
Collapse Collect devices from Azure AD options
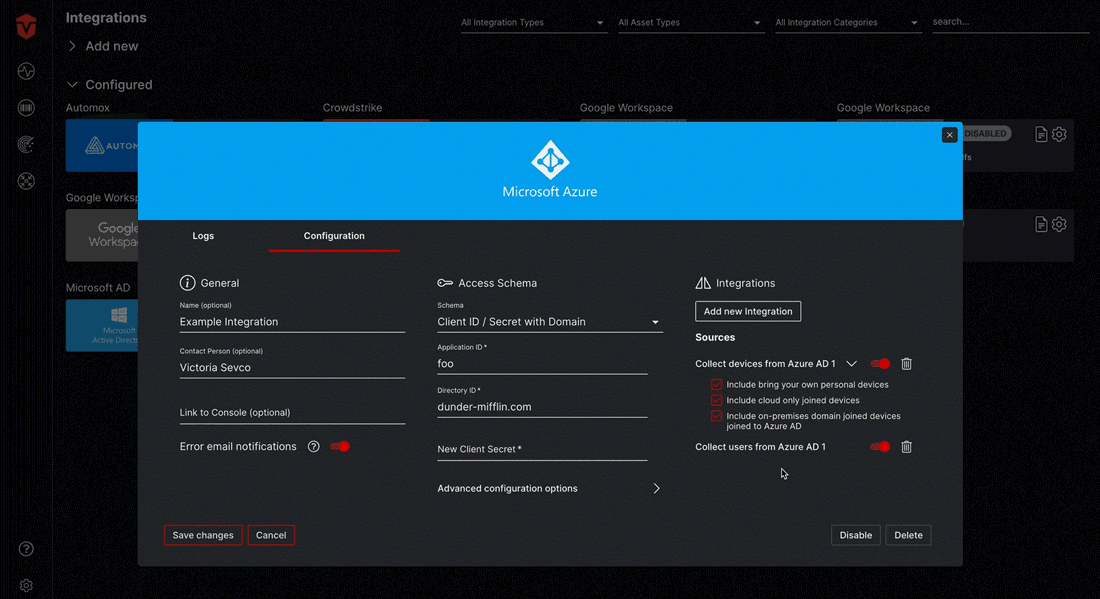point(852,363)
